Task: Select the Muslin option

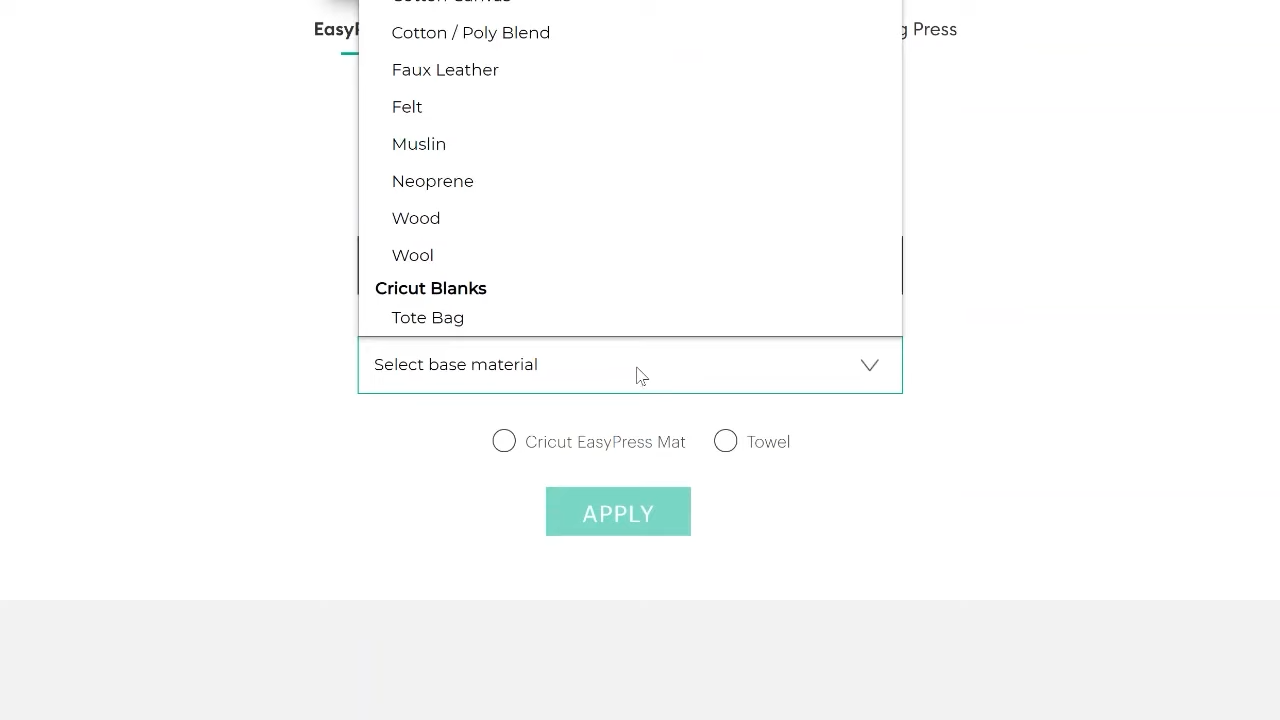Action: (x=419, y=144)
